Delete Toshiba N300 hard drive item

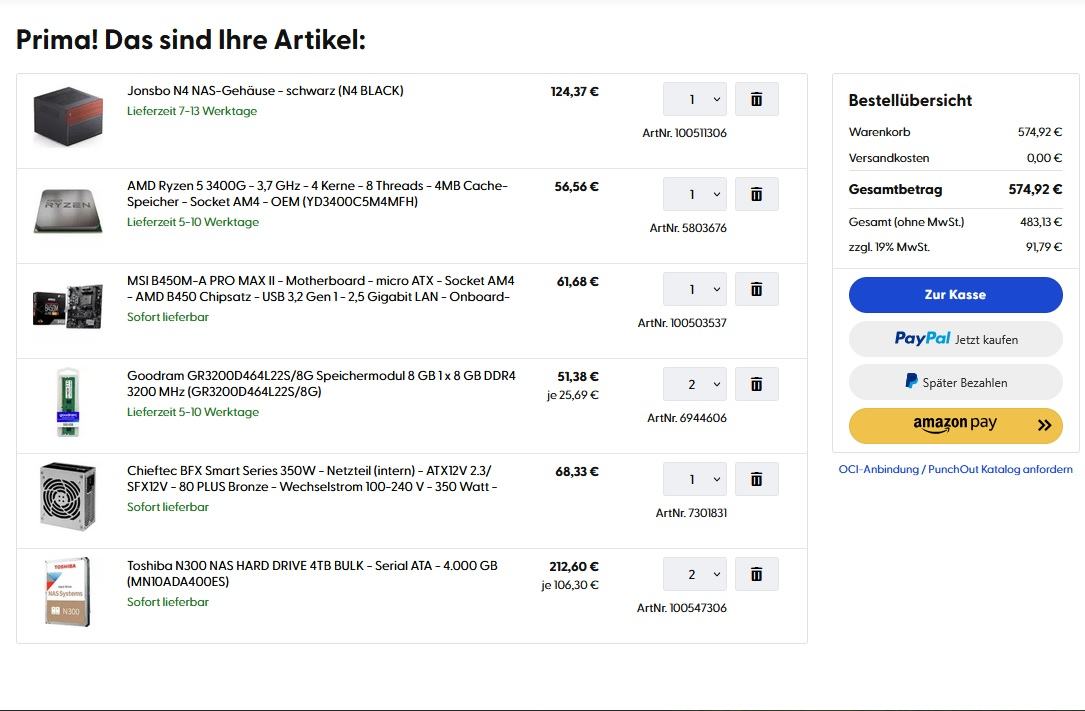756,574
